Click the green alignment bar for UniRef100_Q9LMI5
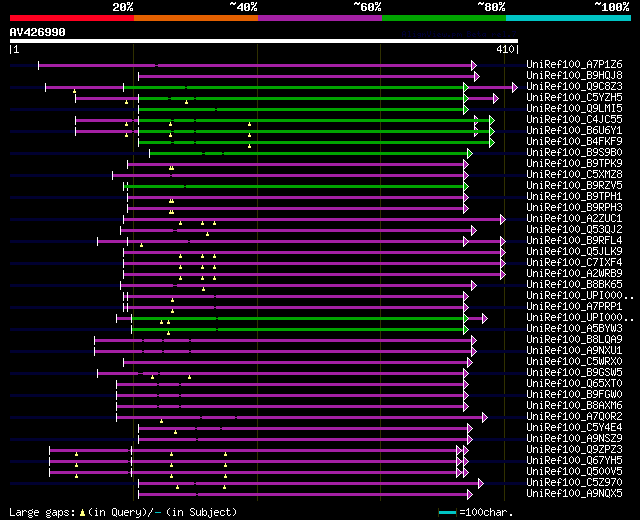 tap(301, 109)
